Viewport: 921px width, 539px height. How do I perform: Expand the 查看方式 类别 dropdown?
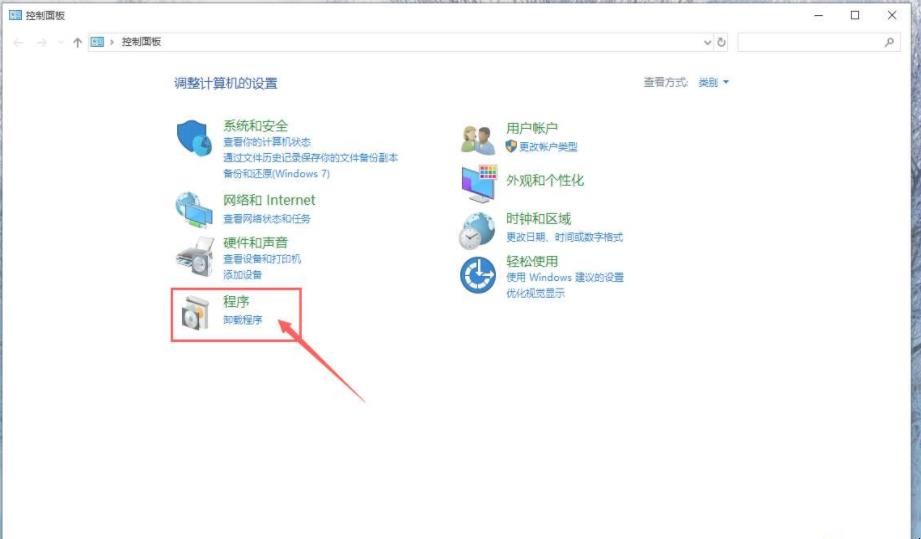(x=713, y=82)
